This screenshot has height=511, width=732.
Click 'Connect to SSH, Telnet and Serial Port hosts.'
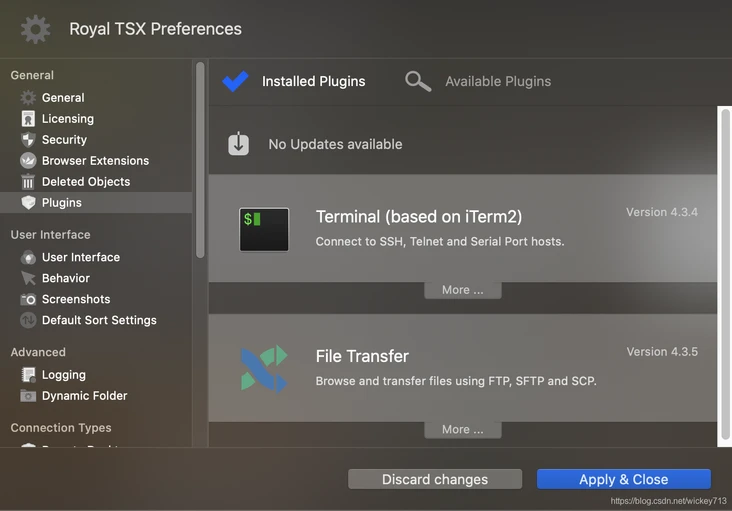click(440, 242)
